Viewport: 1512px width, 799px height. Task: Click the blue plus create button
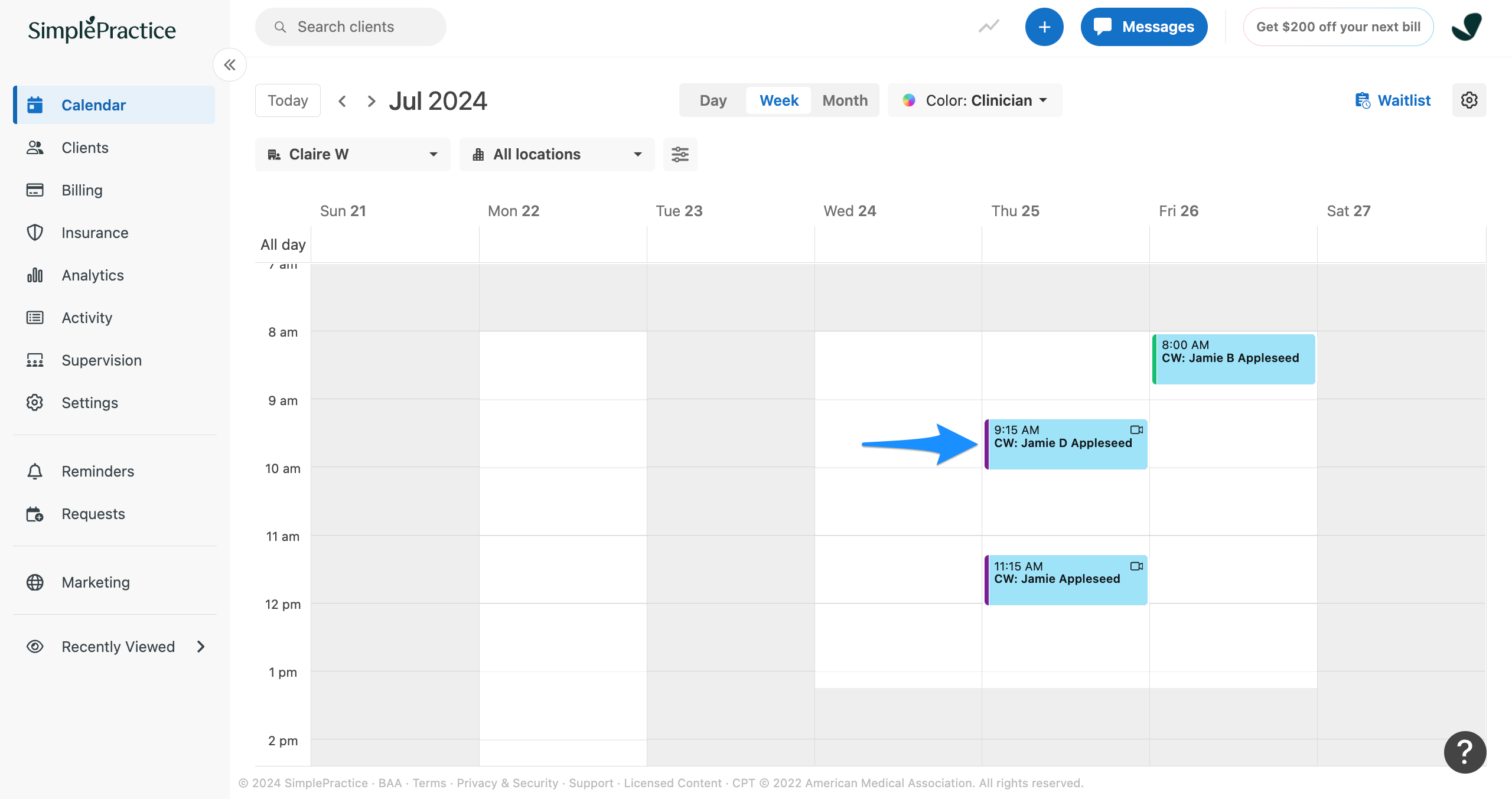point(1044,27)
